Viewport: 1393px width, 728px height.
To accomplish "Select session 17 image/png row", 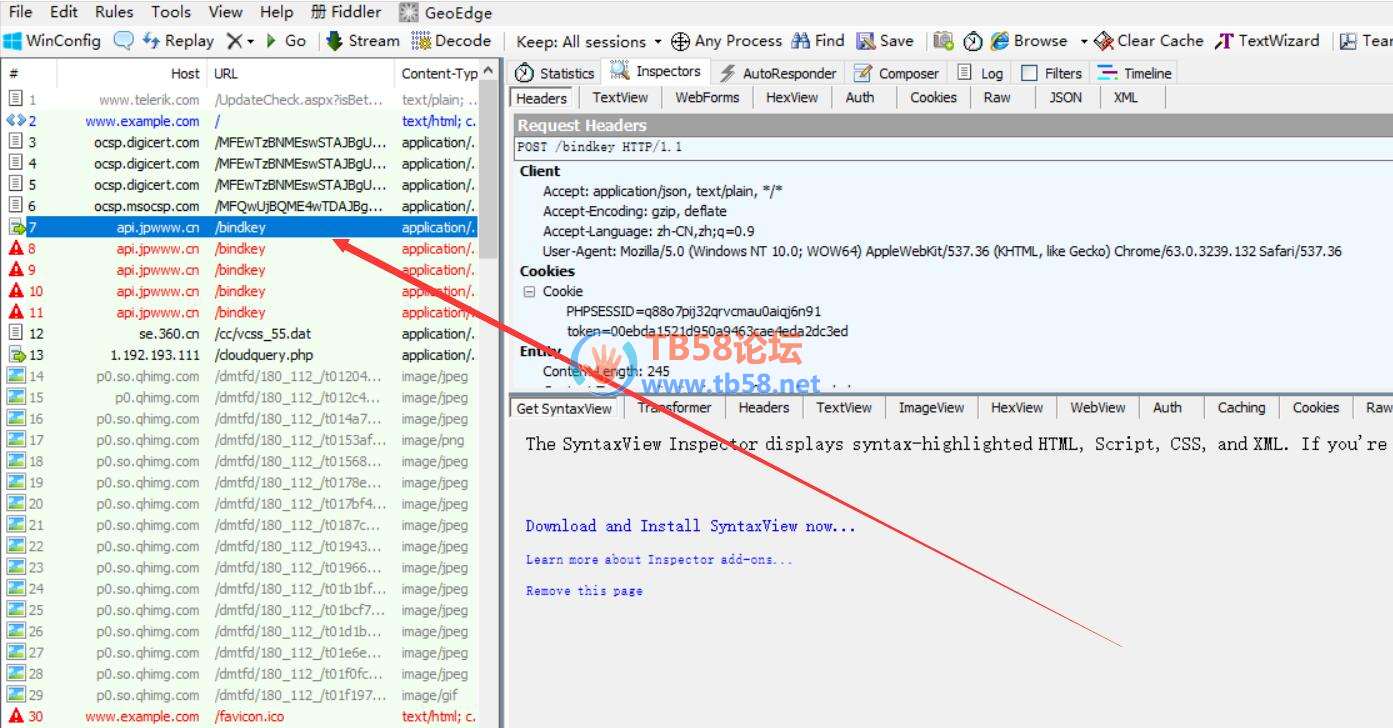I will 240,440.
